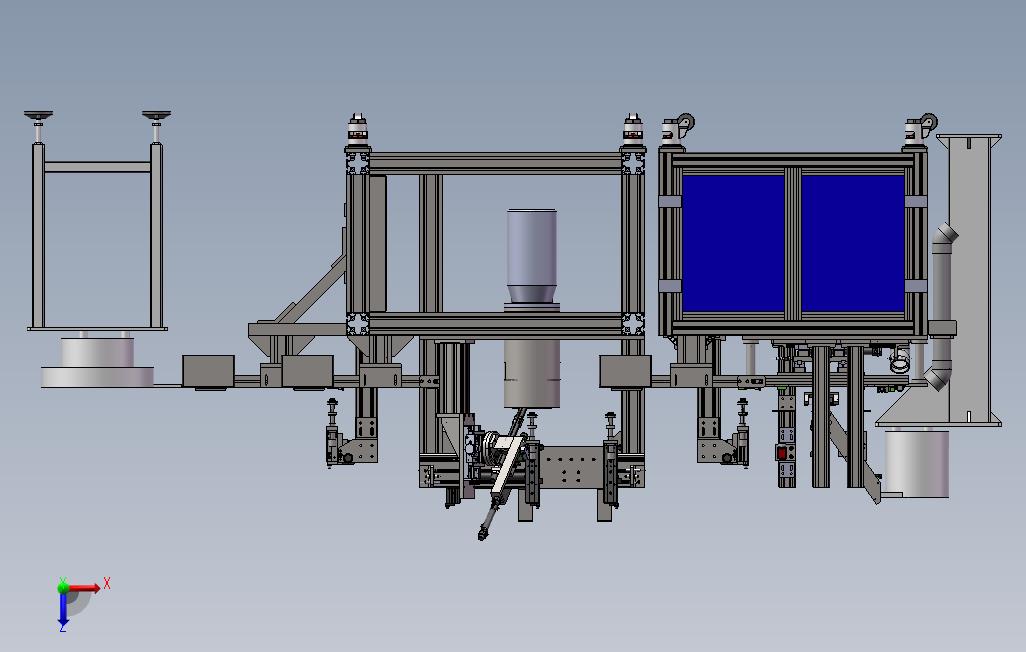Select the small red component under right enclosure

[x=782, y=452]
